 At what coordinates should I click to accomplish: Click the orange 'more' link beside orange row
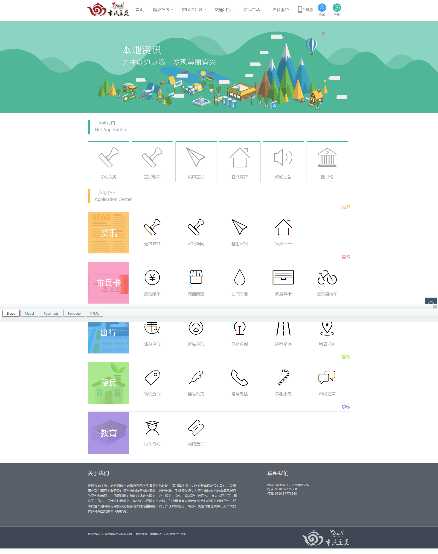pos(346,207)
